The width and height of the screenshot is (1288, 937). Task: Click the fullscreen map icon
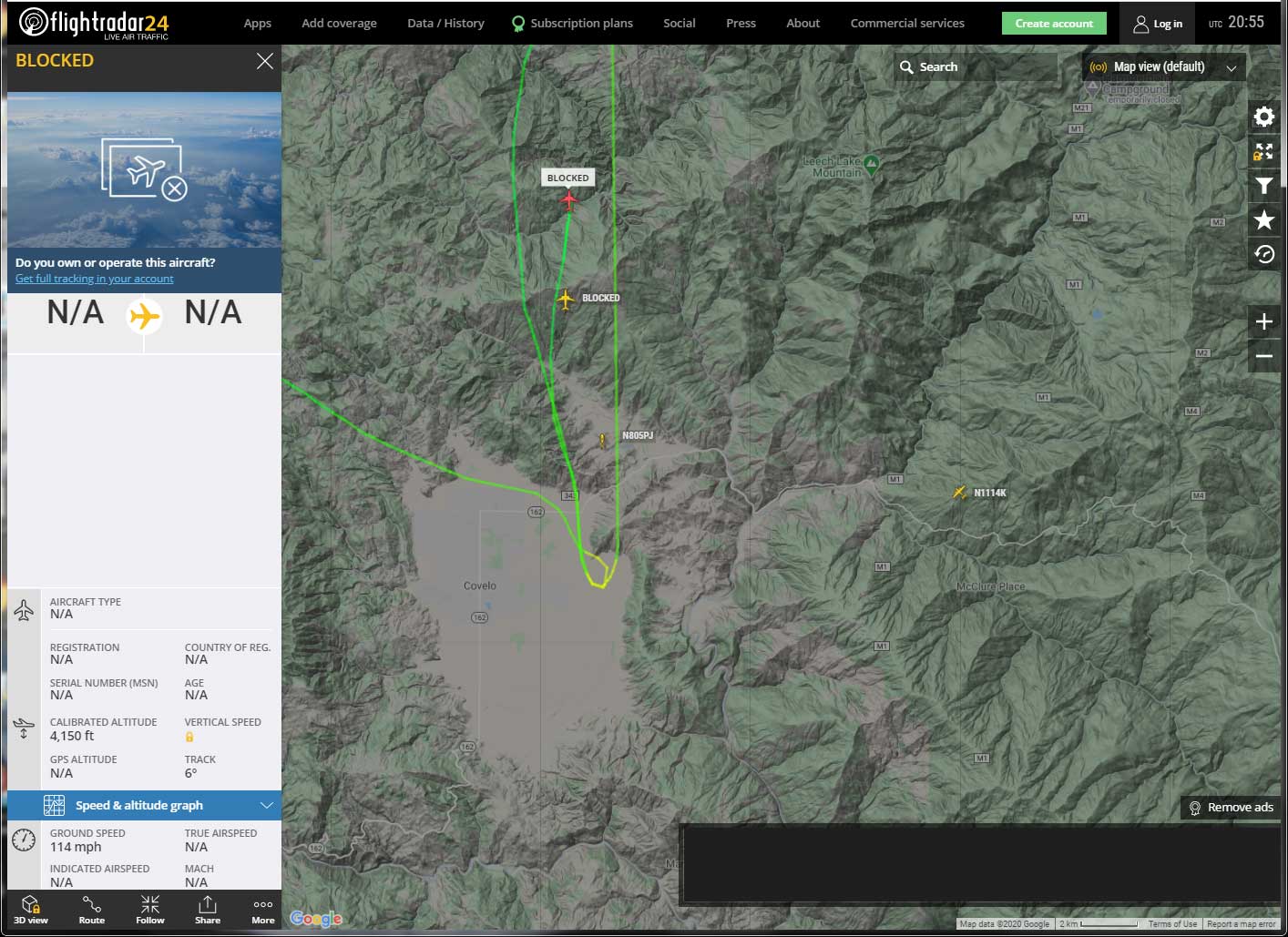pos(1263,151)
